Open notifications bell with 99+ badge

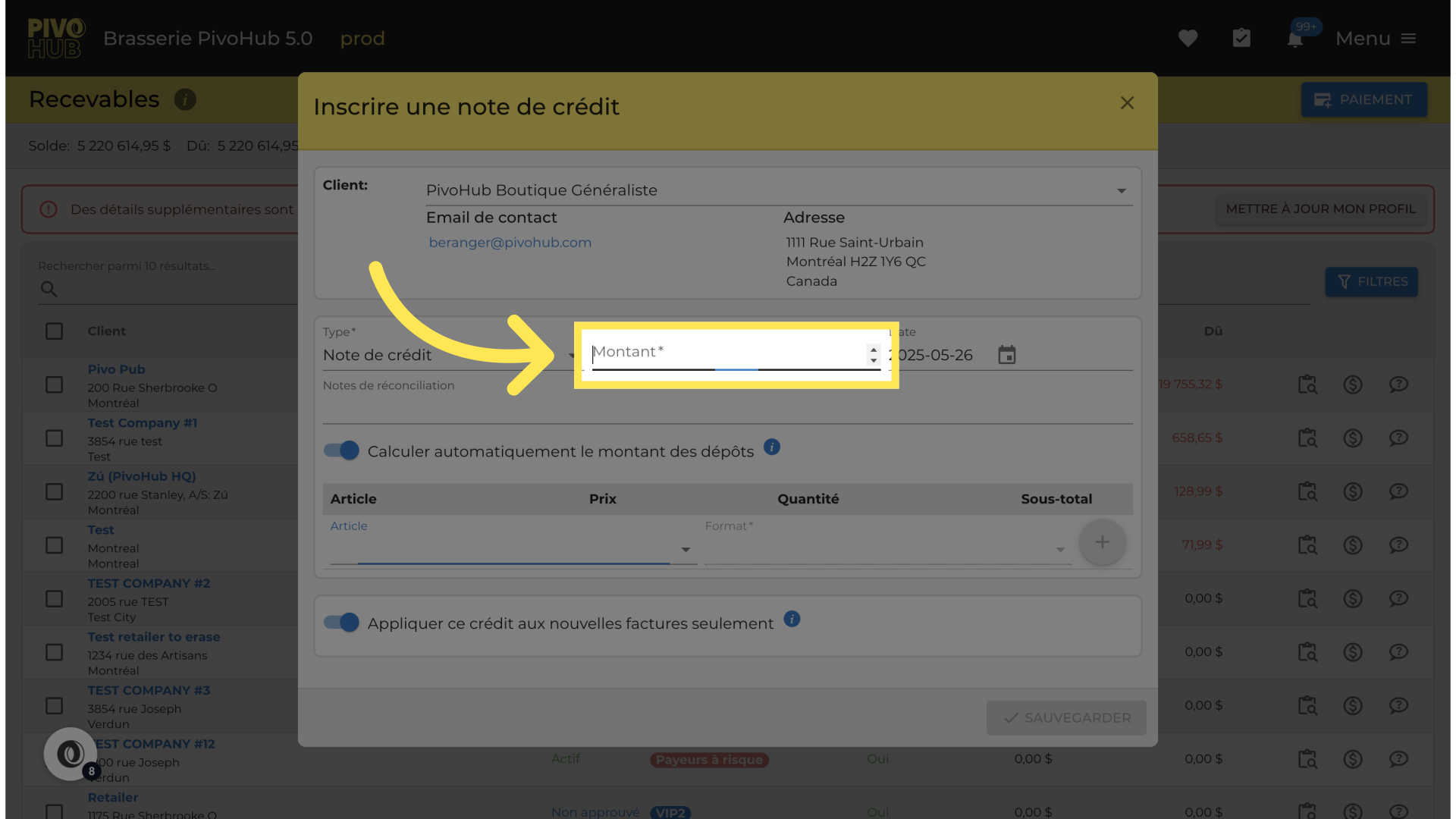click(1295, 39)
